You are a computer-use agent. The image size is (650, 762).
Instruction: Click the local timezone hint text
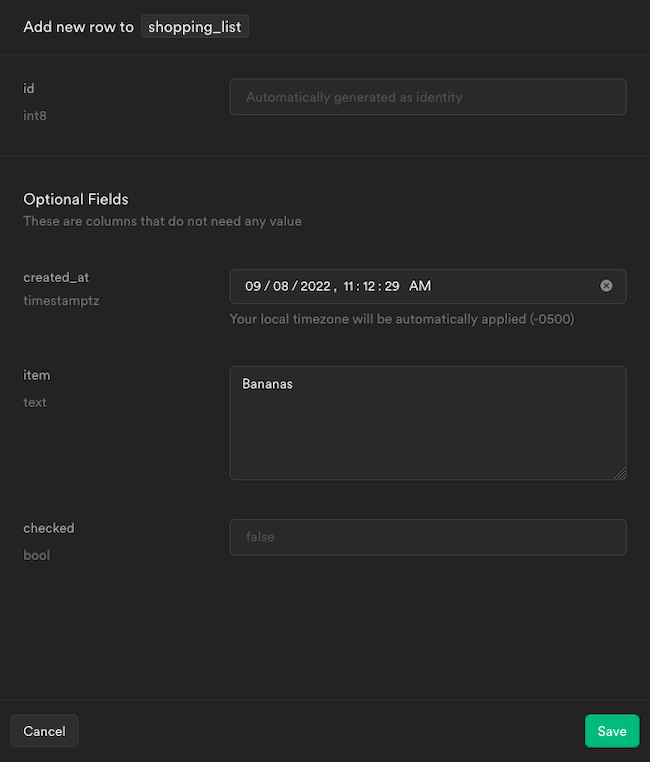point(402,320)
